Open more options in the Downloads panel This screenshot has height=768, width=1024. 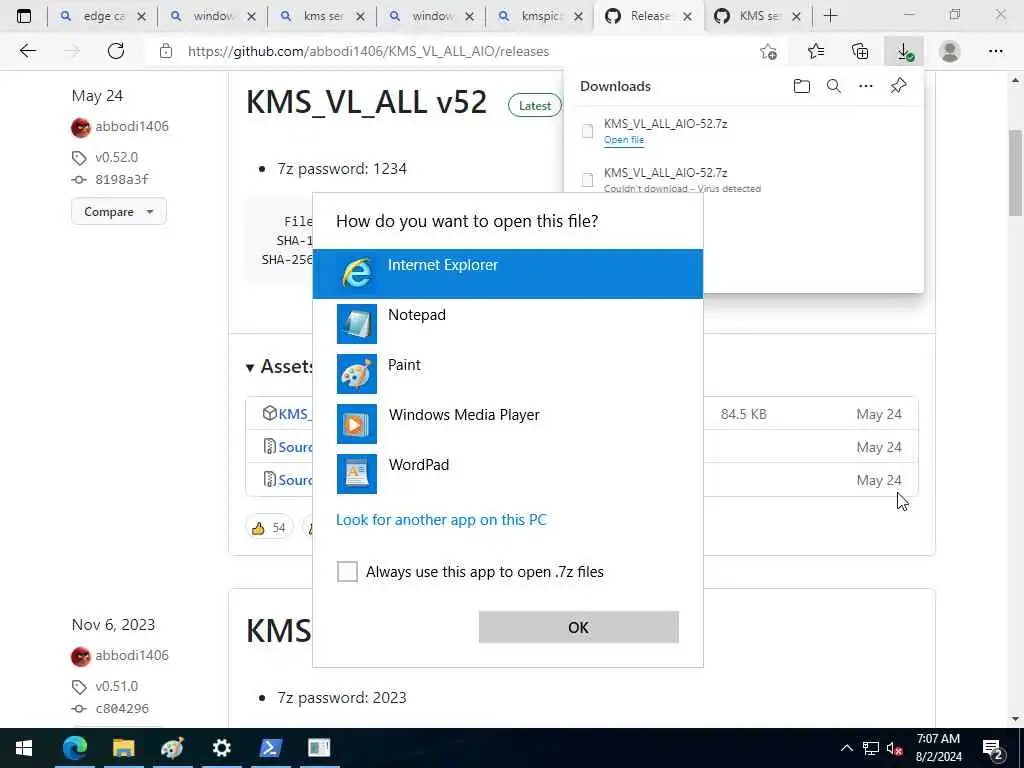coord(865,86)
